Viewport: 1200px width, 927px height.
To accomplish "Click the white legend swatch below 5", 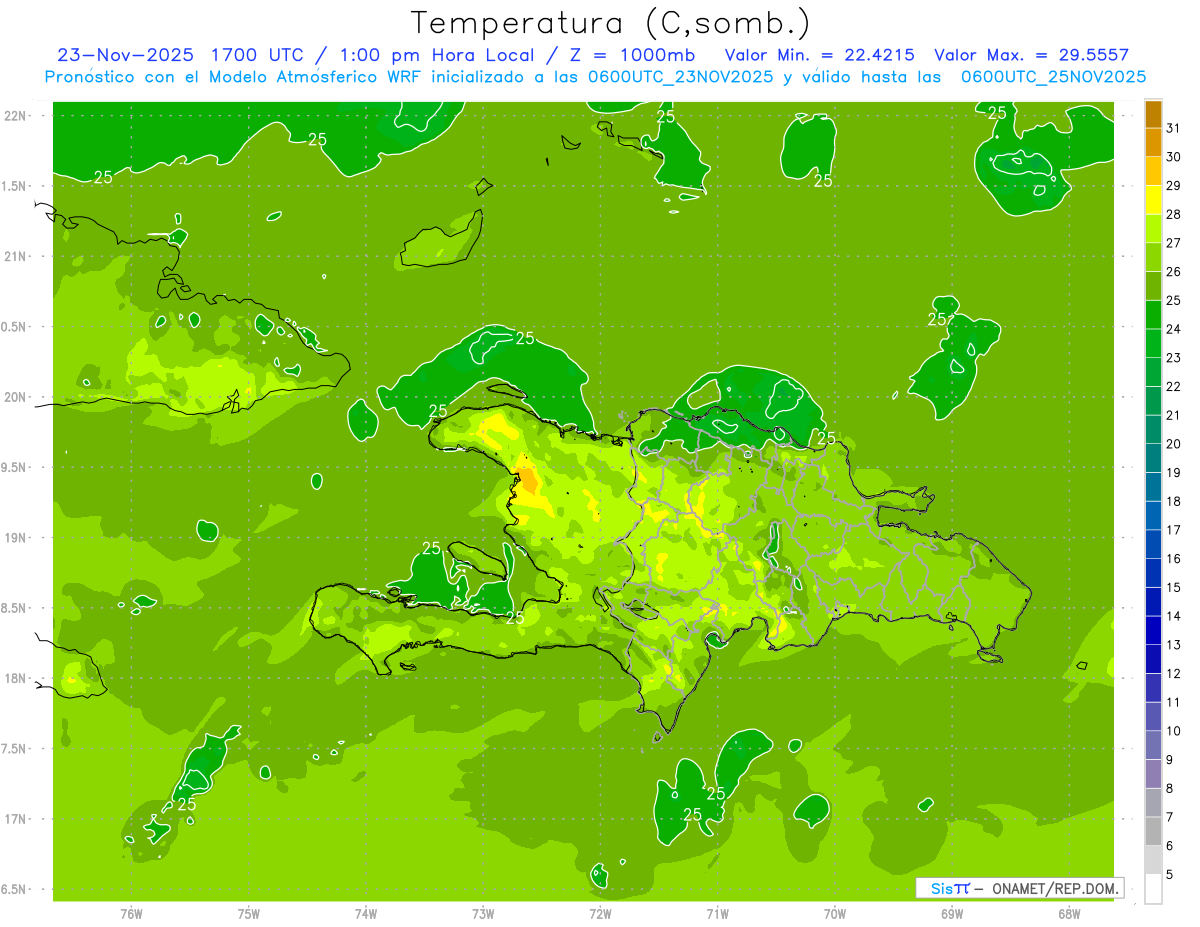I will pyautogui.click(x=1153, y=888).
